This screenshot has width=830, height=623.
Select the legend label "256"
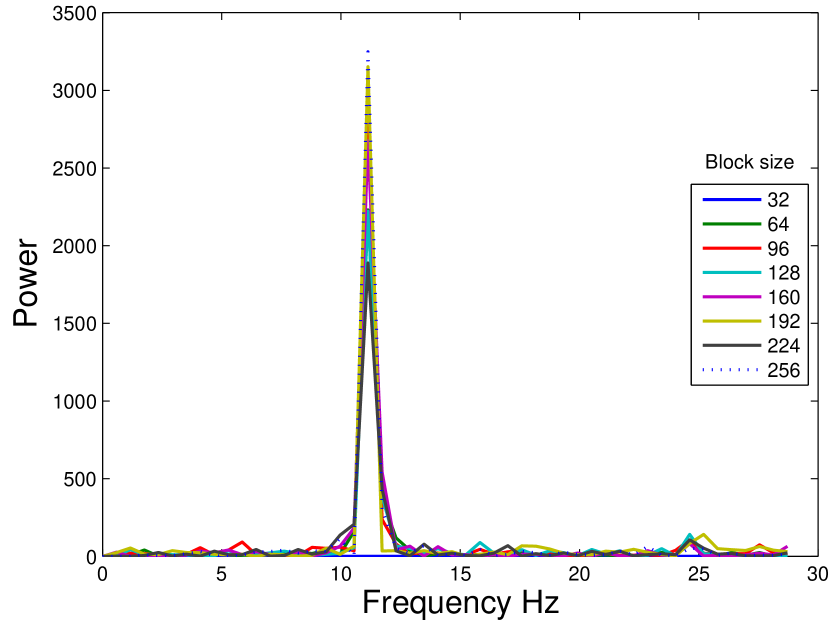[783, 371]
